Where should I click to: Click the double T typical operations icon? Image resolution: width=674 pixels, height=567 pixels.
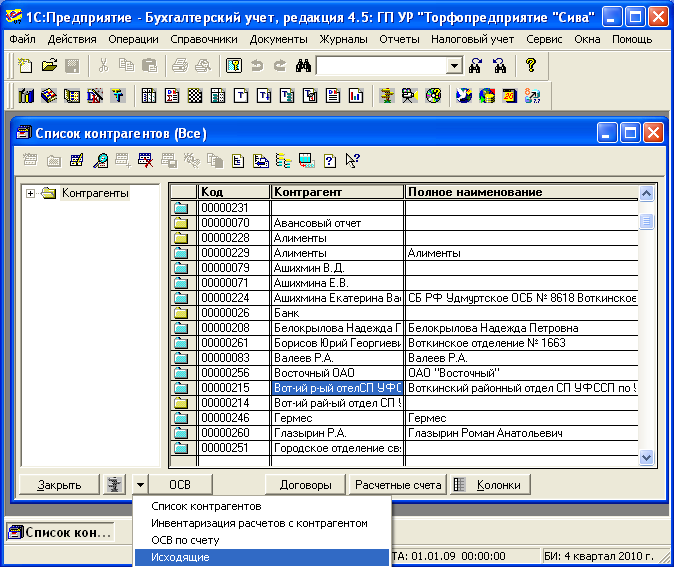pyautogui.click(x=118, y=95)
